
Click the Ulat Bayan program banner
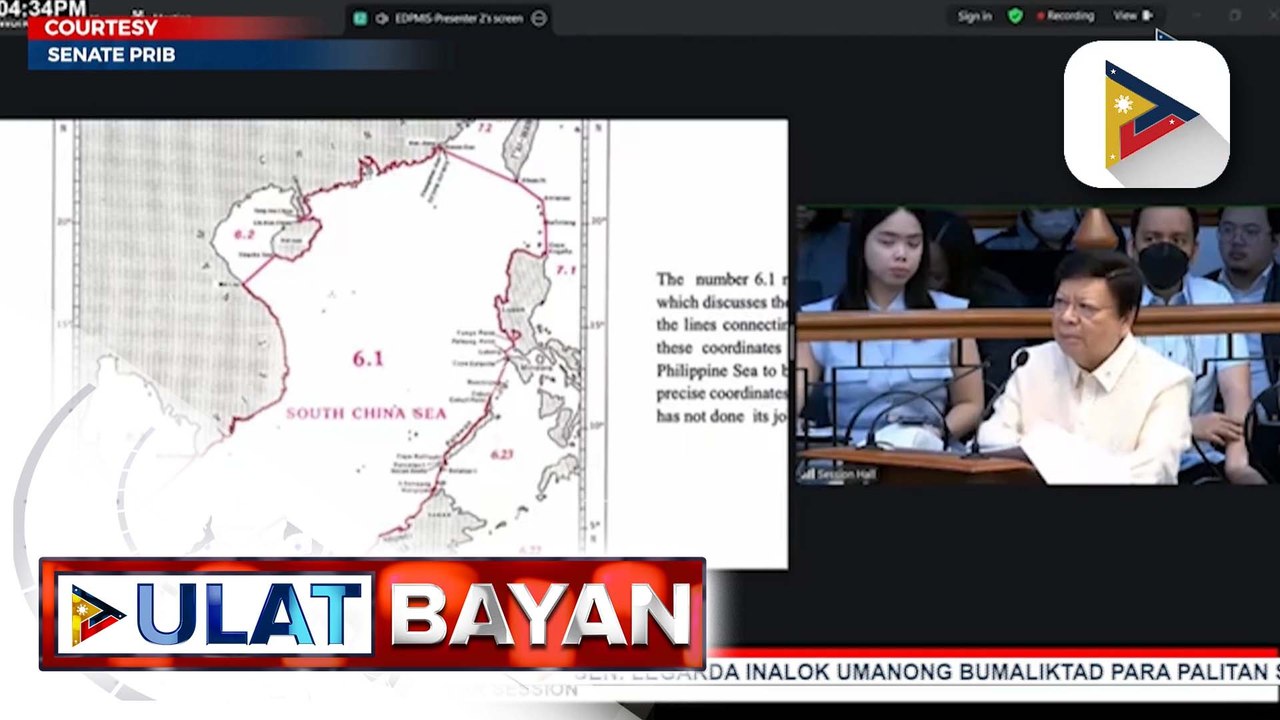coord(372,613)
